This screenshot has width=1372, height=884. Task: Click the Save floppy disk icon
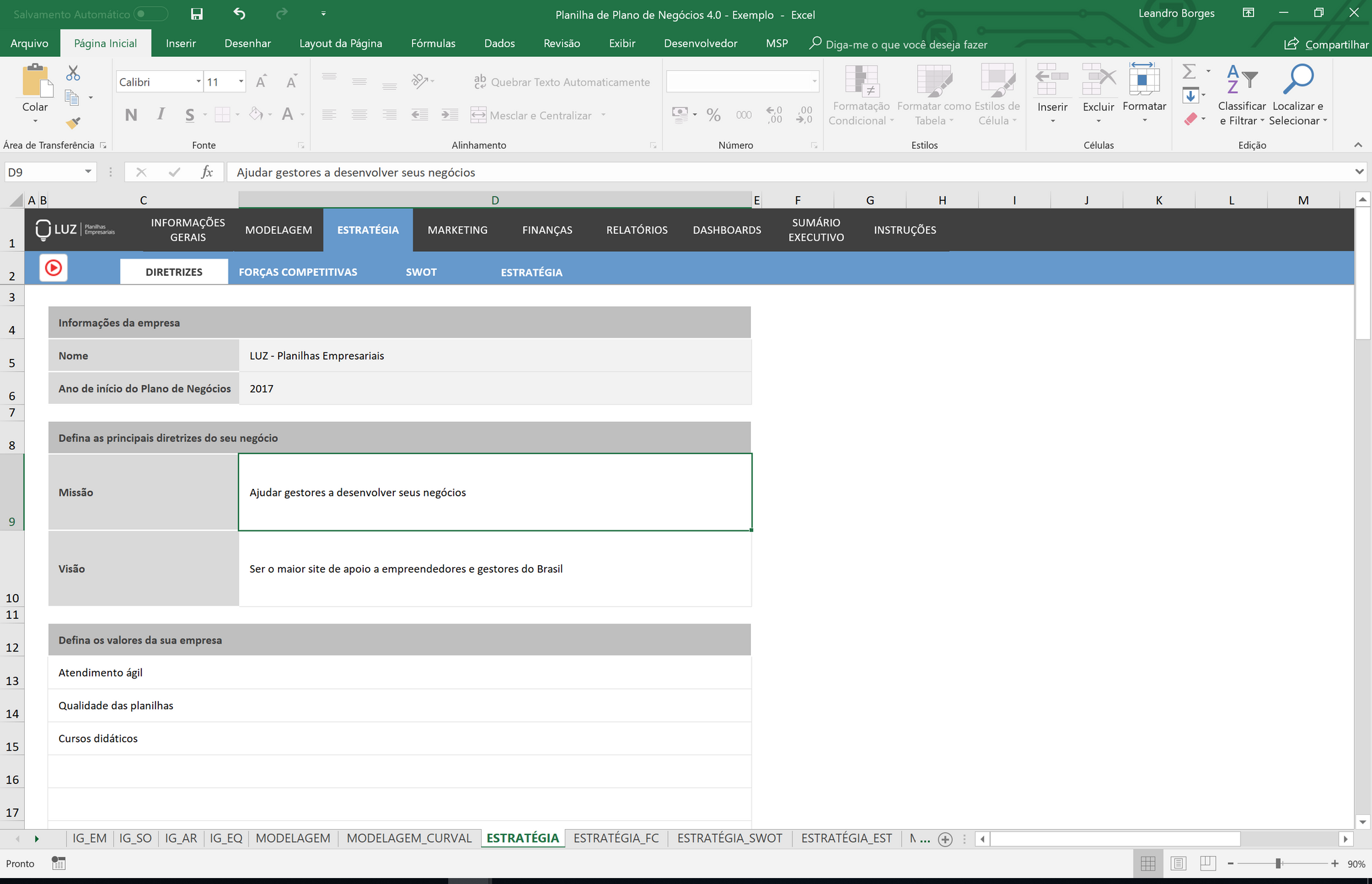pos(196,14)
